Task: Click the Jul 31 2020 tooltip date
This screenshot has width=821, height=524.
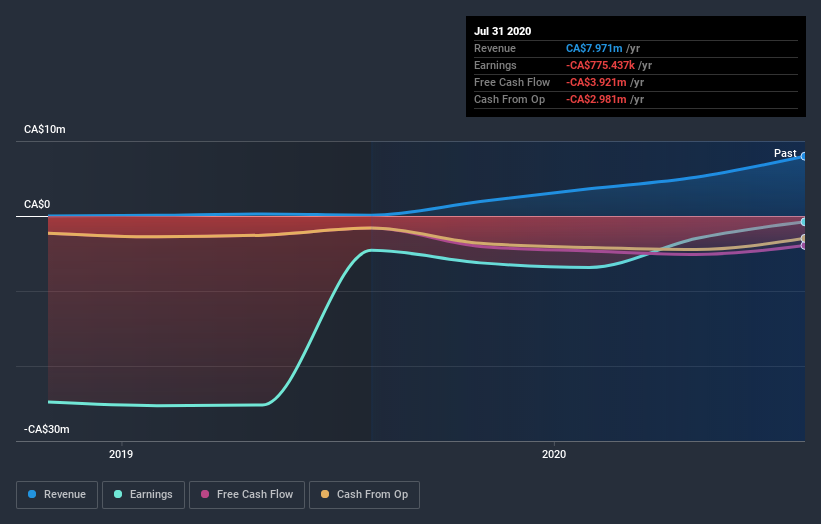Action: pos(503,31)
